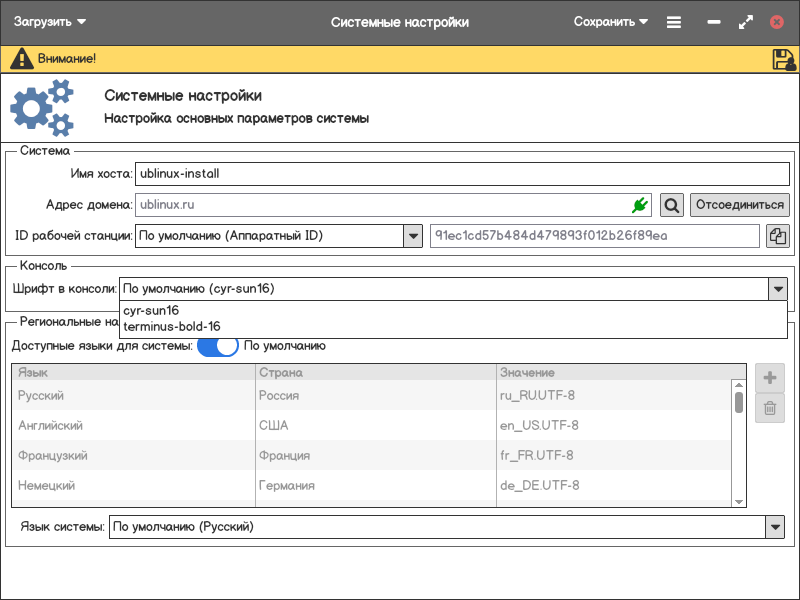Expand the workstation ID dropdown

tap(412, 236)
